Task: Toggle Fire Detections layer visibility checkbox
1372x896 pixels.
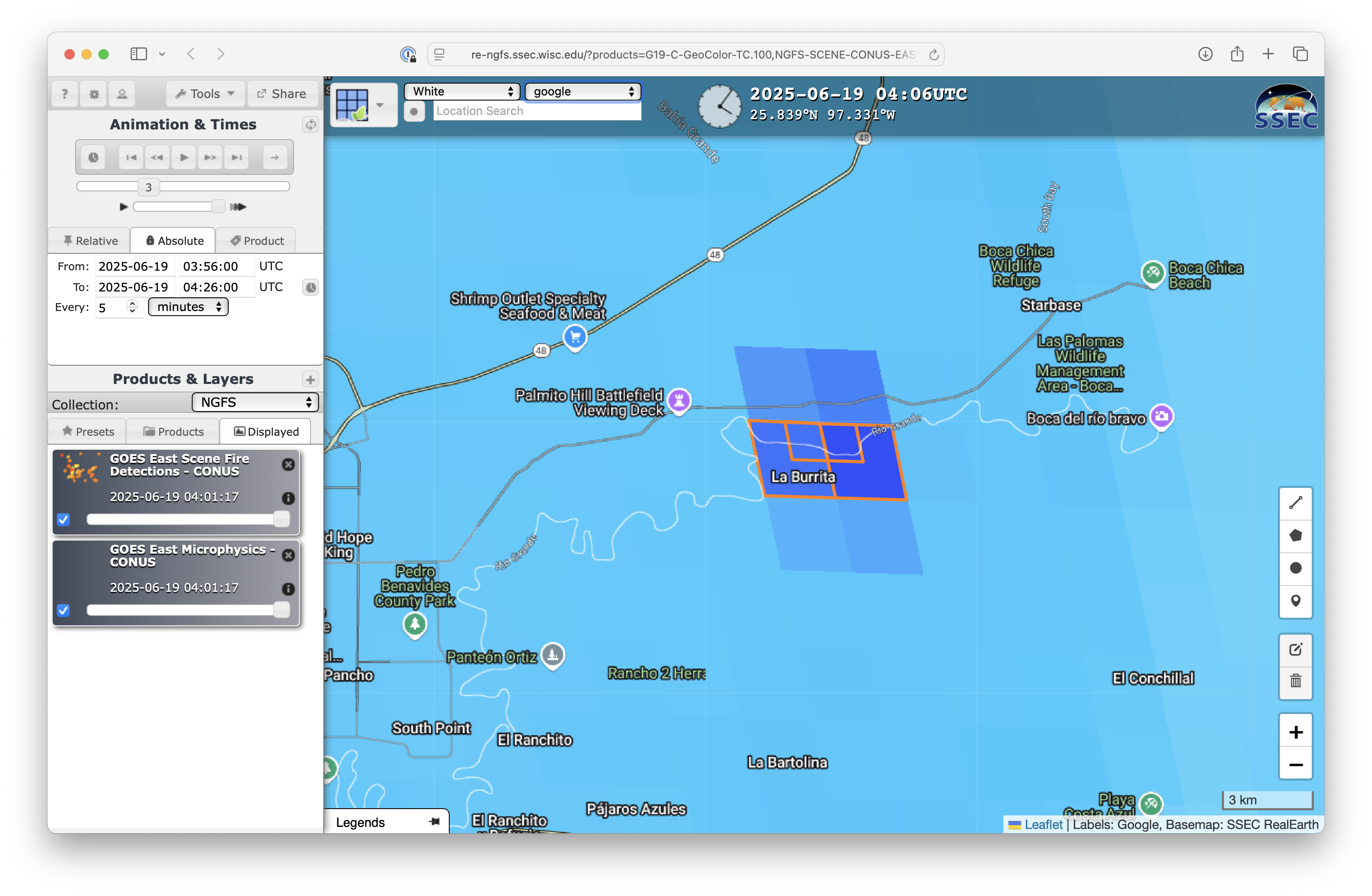Action: (63, 520)
